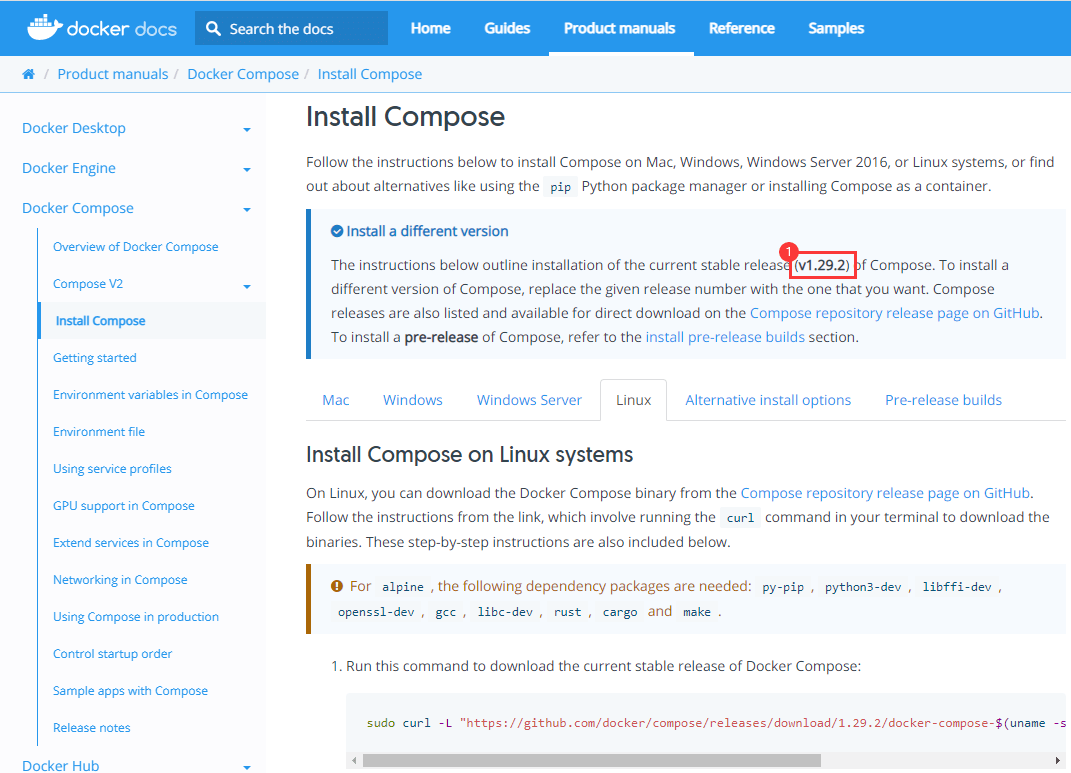1071x773 pixels.
Task: Expand Compose V2 sidebar arrow
Action: (x=247, y=286)
